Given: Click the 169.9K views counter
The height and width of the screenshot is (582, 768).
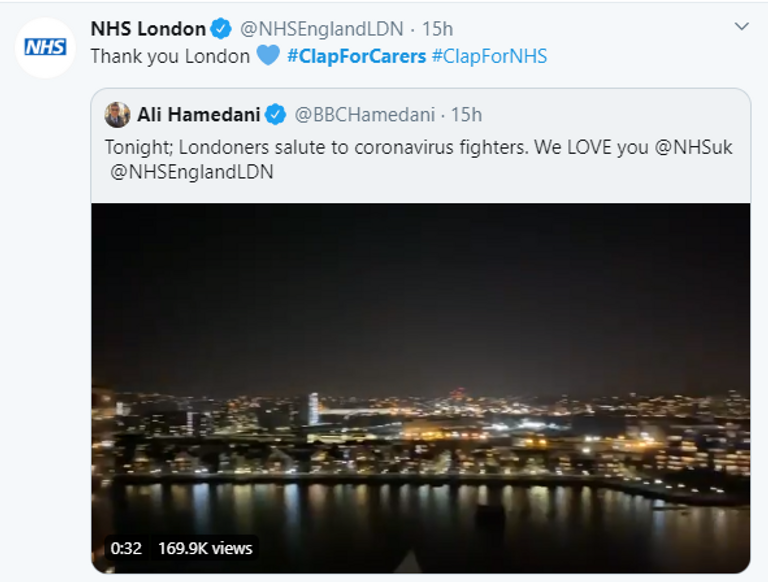Looking at the screenshot, I should pyautogui.click(x=205, y=548).
